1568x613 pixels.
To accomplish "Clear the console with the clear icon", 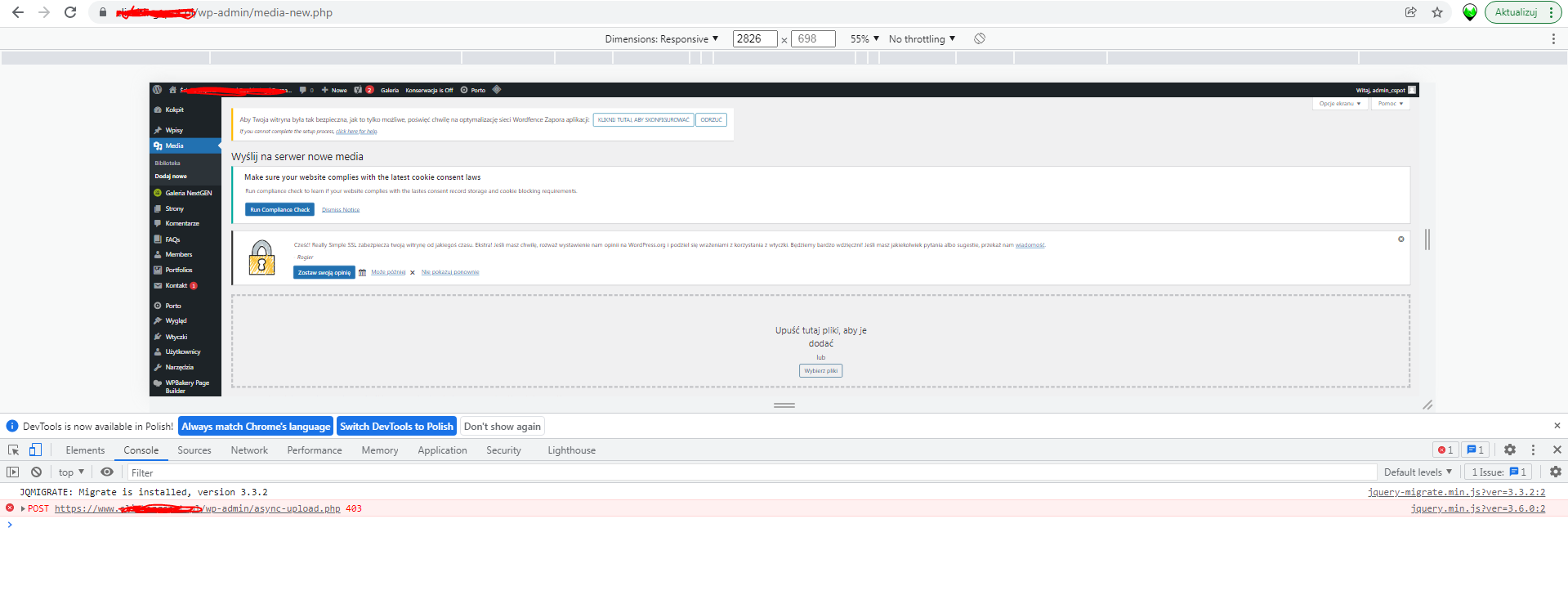I will (x=36, y=472).
